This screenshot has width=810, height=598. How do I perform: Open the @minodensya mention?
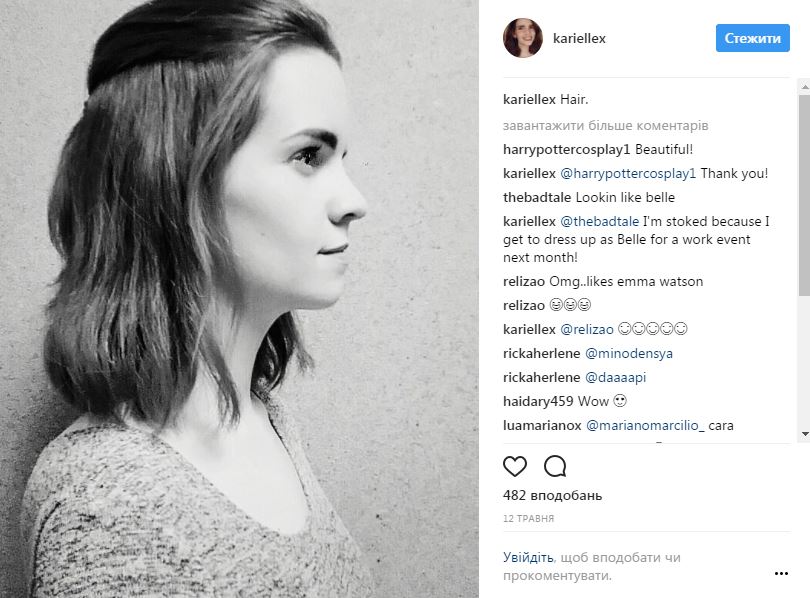[x=629, y=354]
